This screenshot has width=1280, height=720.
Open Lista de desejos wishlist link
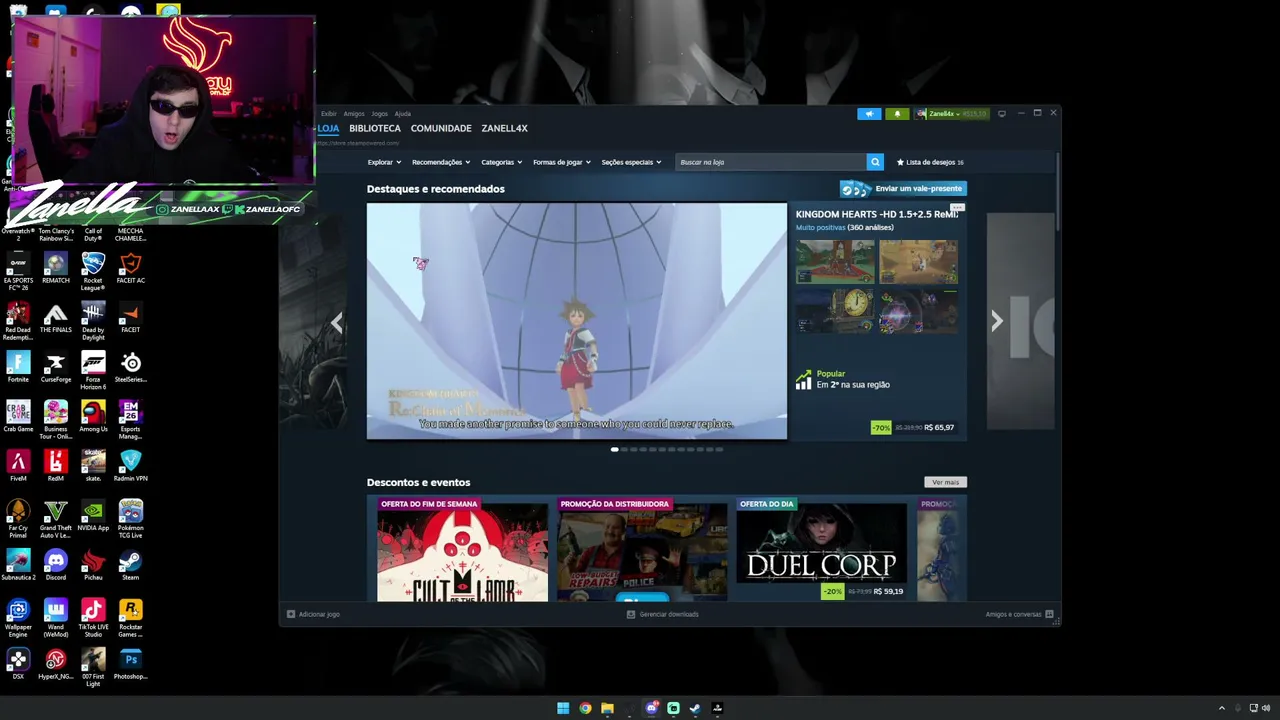(x=930, y=162)
